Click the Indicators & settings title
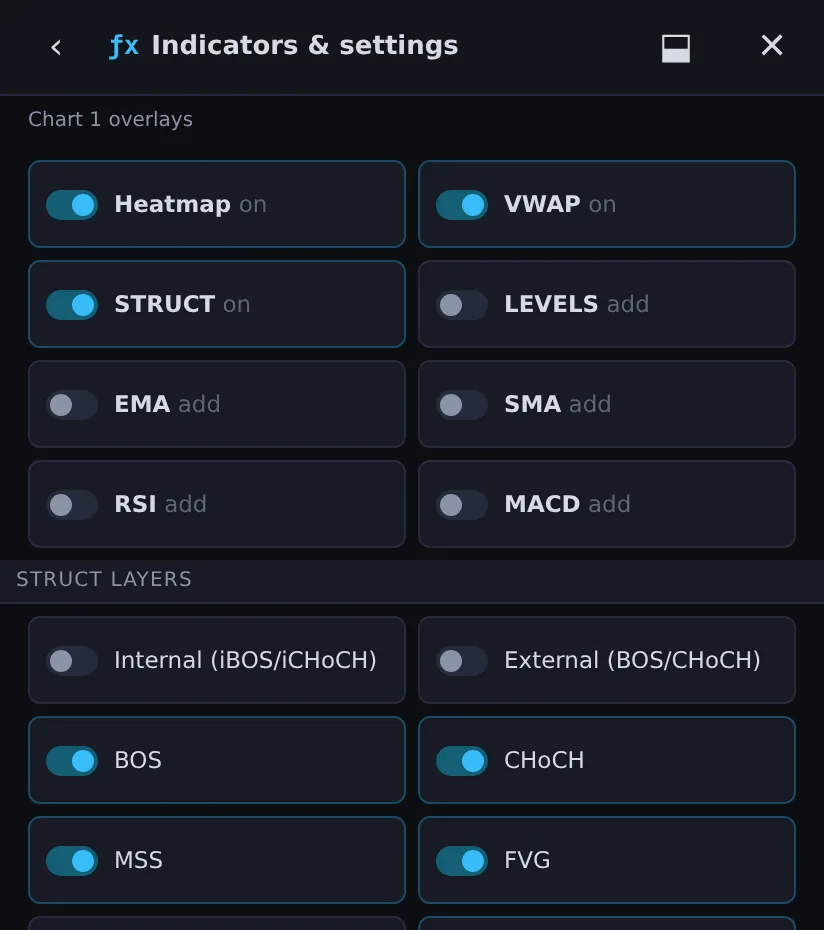The image size is (824, 930). (305, 45)
